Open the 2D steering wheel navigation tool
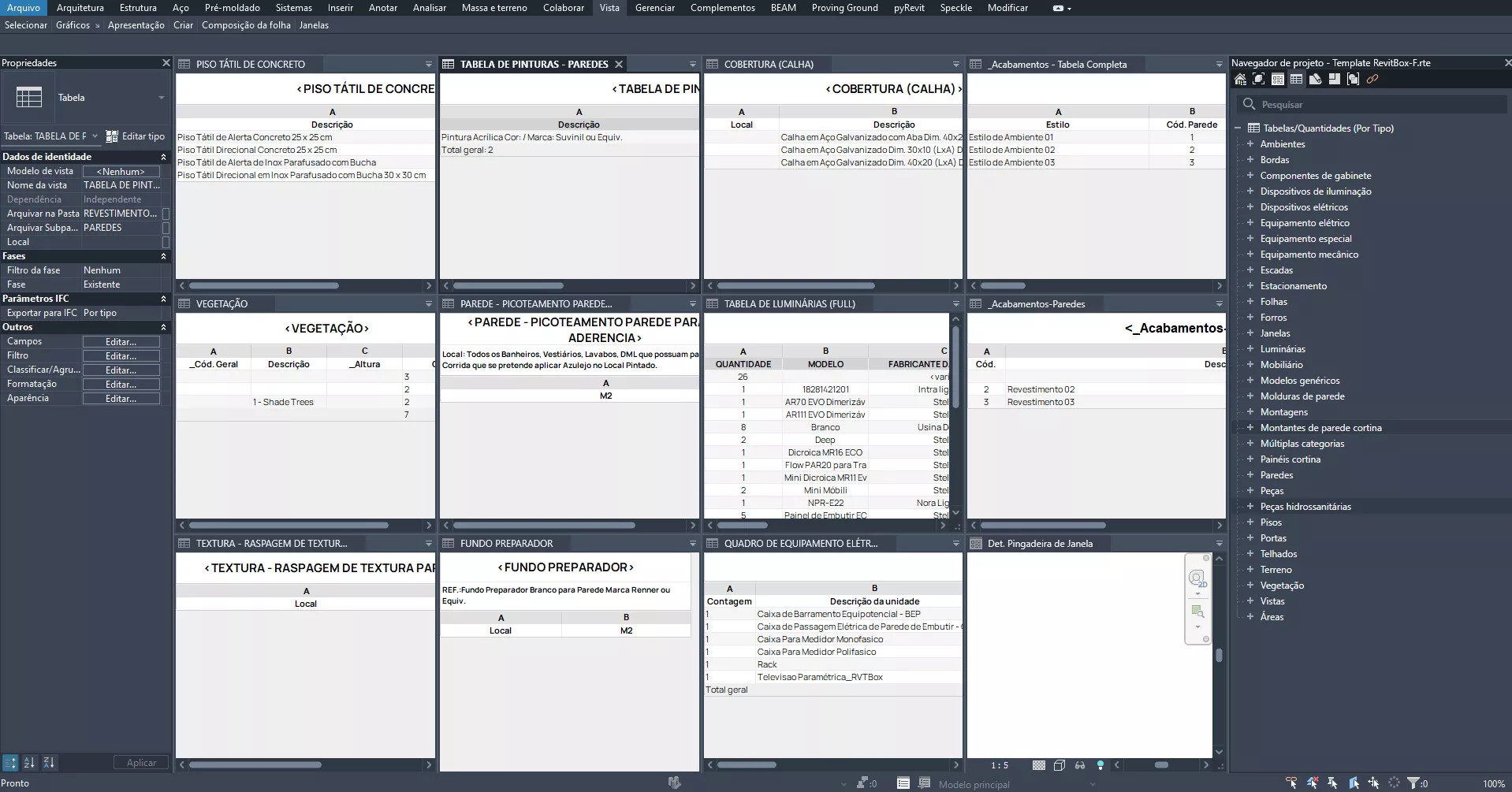Image resolution: width=1512 pixels, height=792 pixels. pos(1197,579)
